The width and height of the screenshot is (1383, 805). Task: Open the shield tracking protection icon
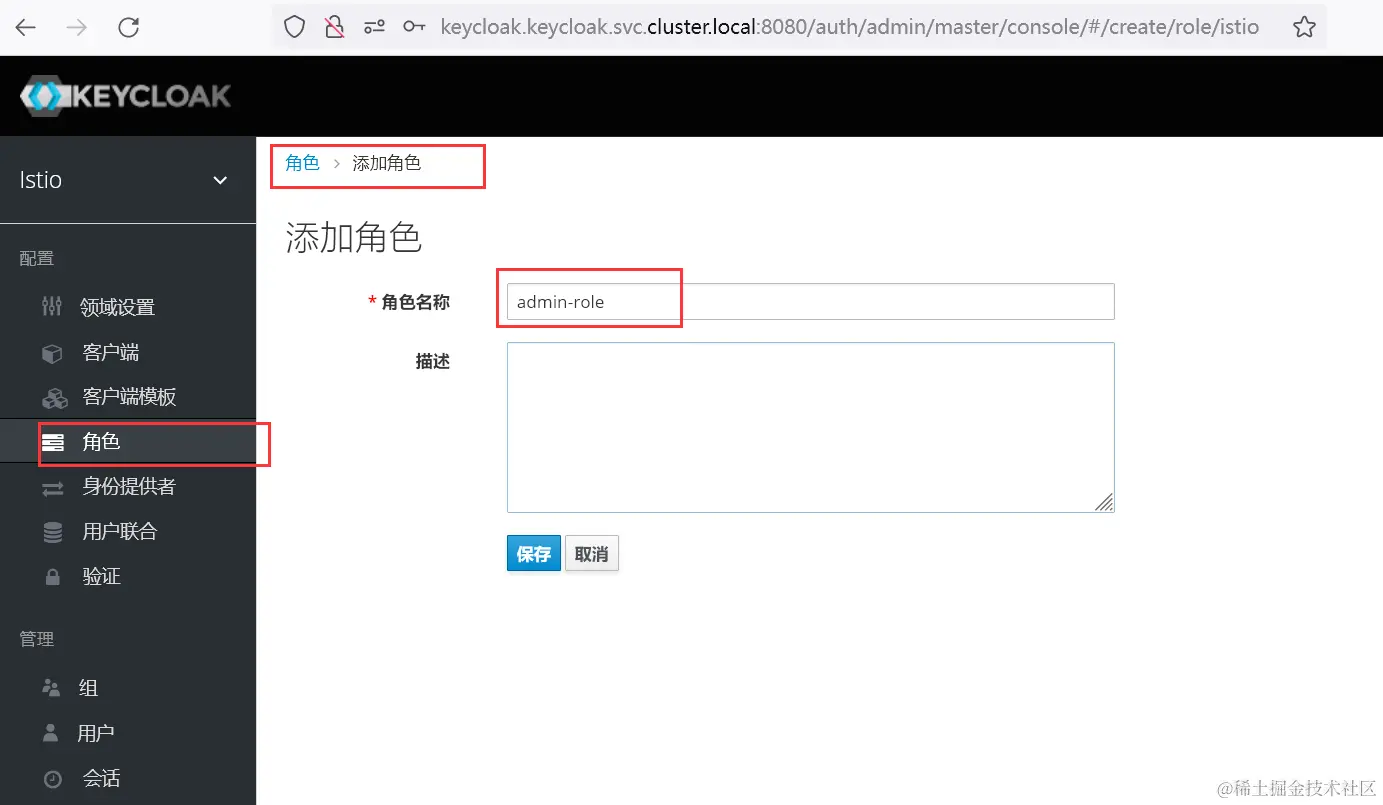(294, 28)
